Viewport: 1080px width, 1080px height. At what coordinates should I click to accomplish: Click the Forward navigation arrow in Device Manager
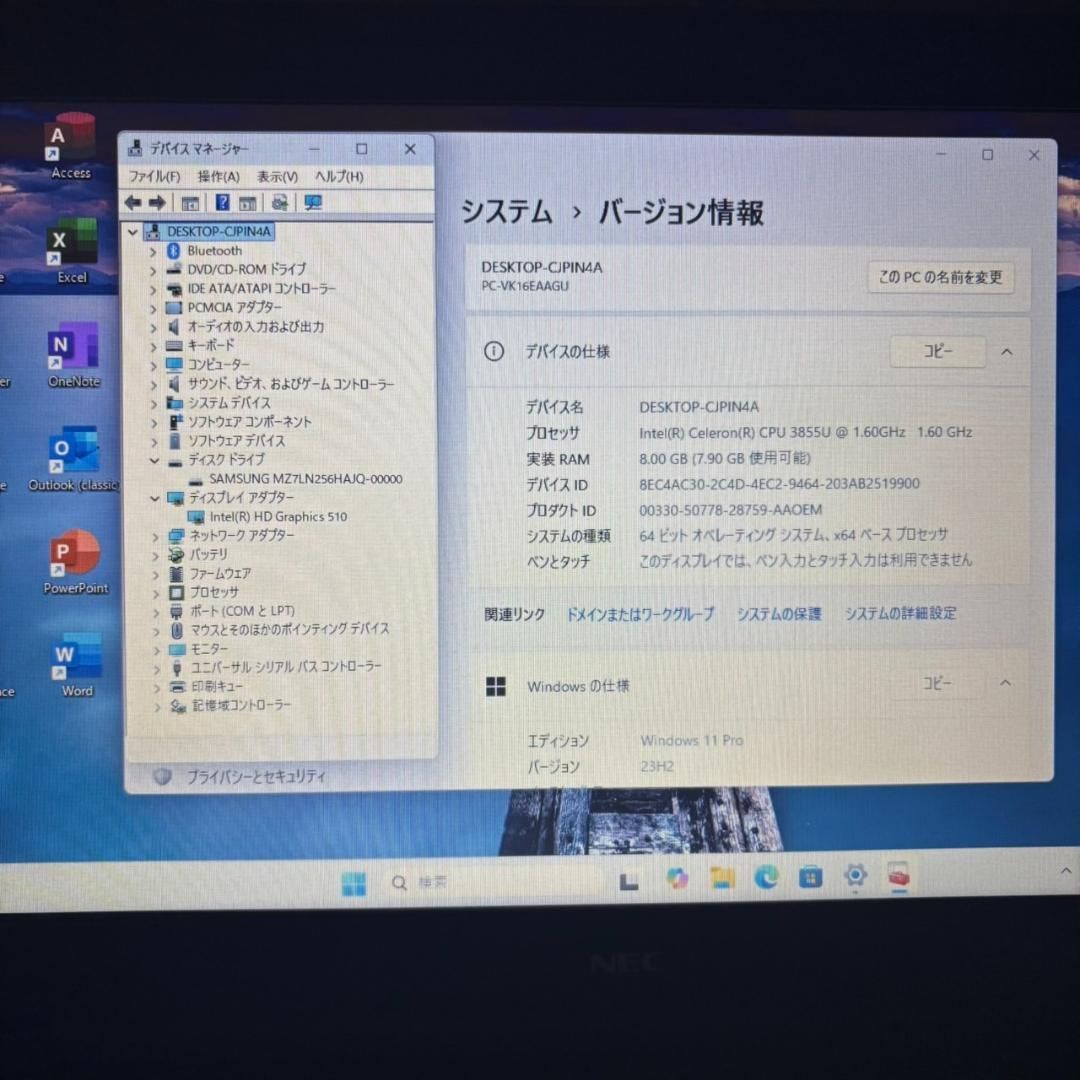pyautogui.click(x=158, y=203)
